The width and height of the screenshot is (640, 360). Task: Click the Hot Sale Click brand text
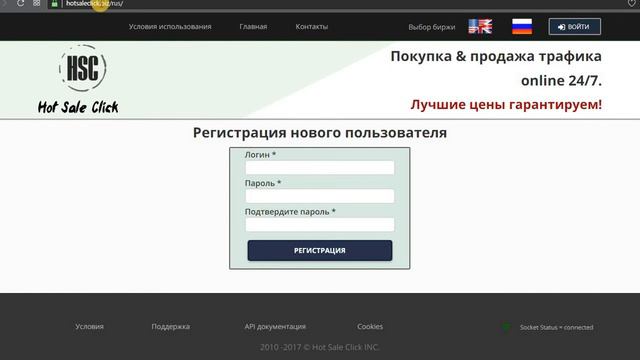78,107
